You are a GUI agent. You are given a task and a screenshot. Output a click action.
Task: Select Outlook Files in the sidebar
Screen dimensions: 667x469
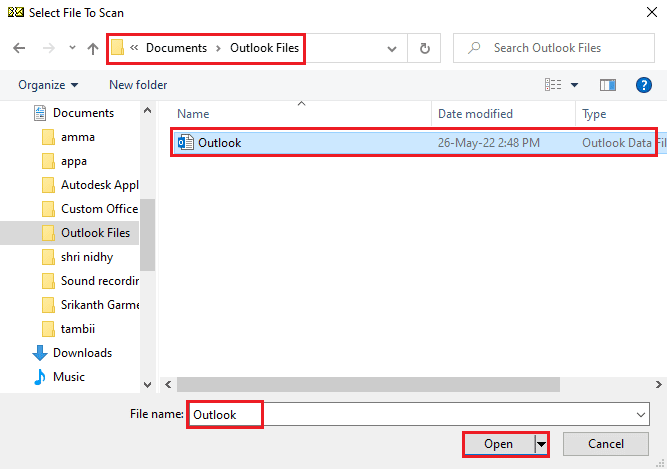coord(95,233)
